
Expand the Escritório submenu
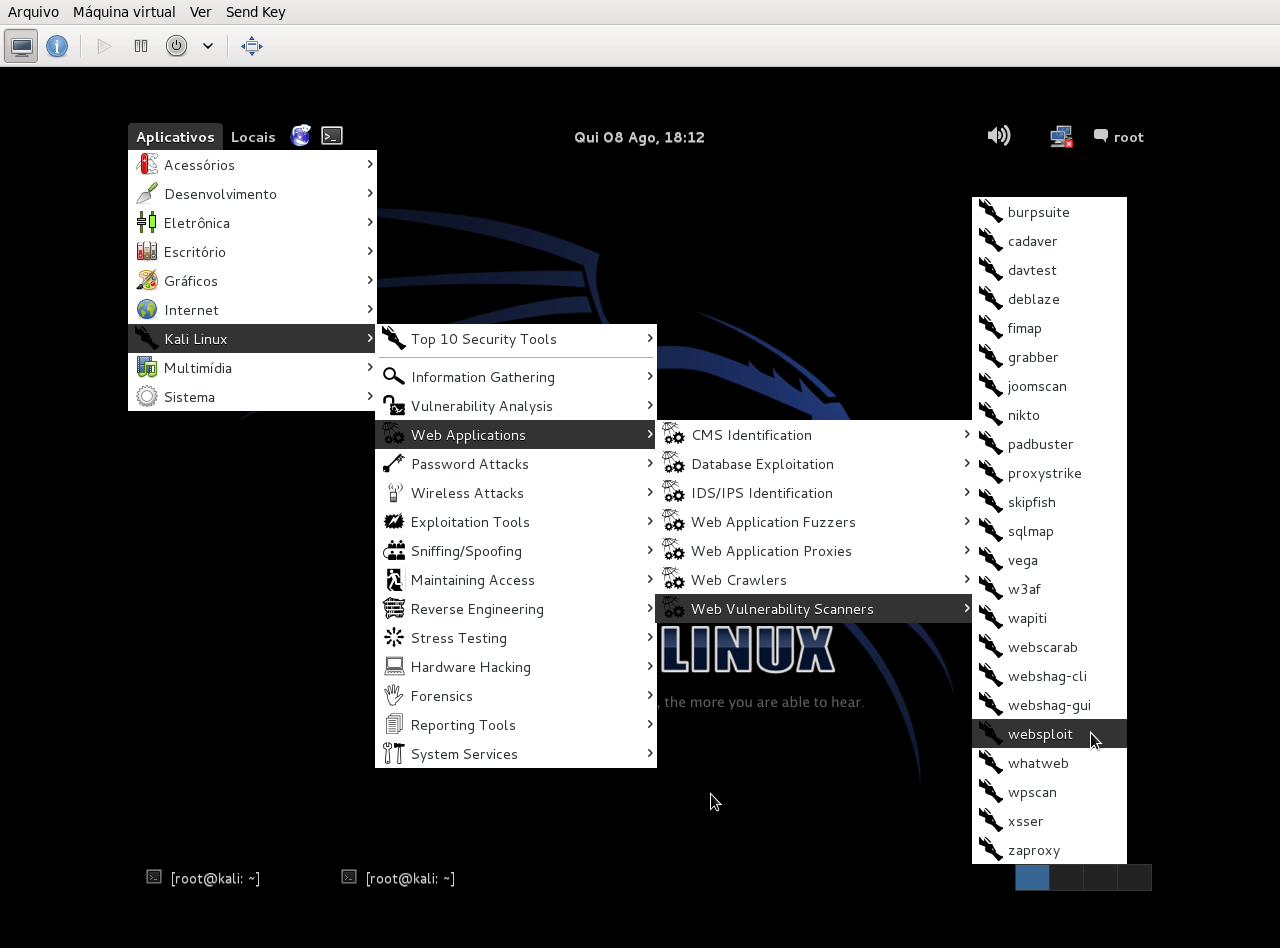[252, 252]
